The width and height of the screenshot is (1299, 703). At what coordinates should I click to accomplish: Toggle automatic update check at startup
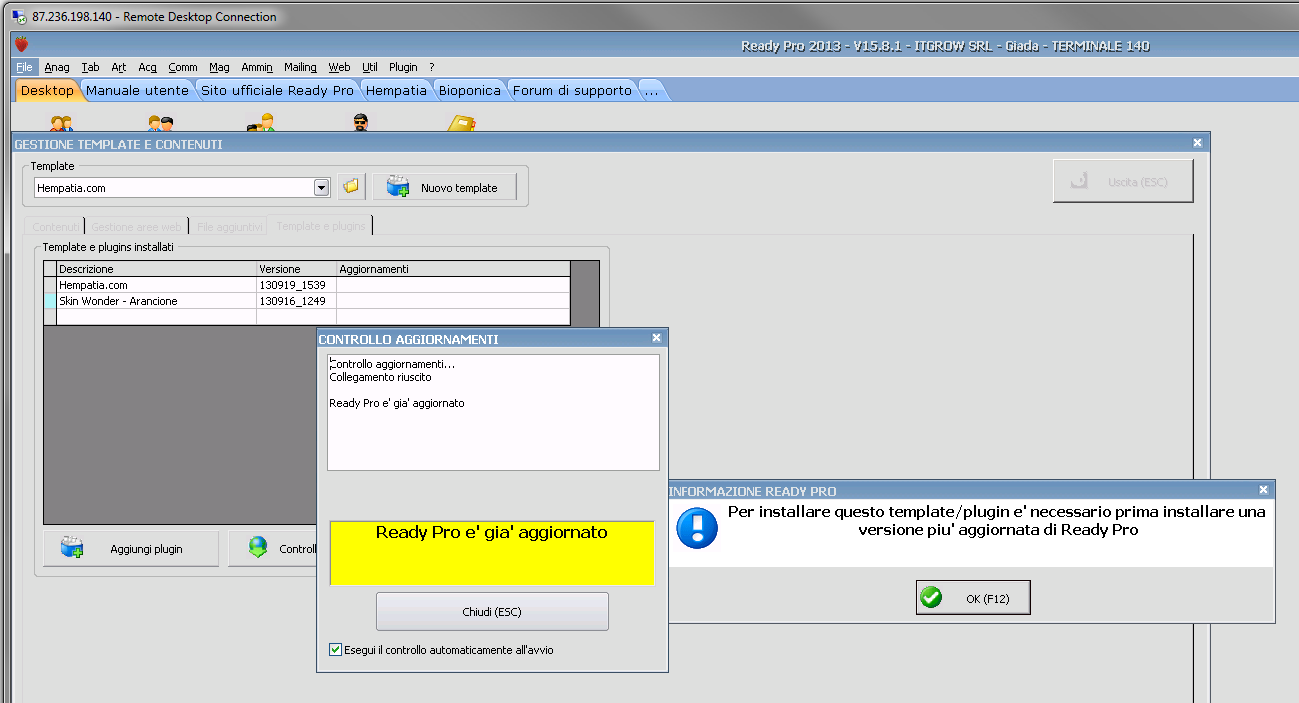pyautogui.click(x=335, y=650)
